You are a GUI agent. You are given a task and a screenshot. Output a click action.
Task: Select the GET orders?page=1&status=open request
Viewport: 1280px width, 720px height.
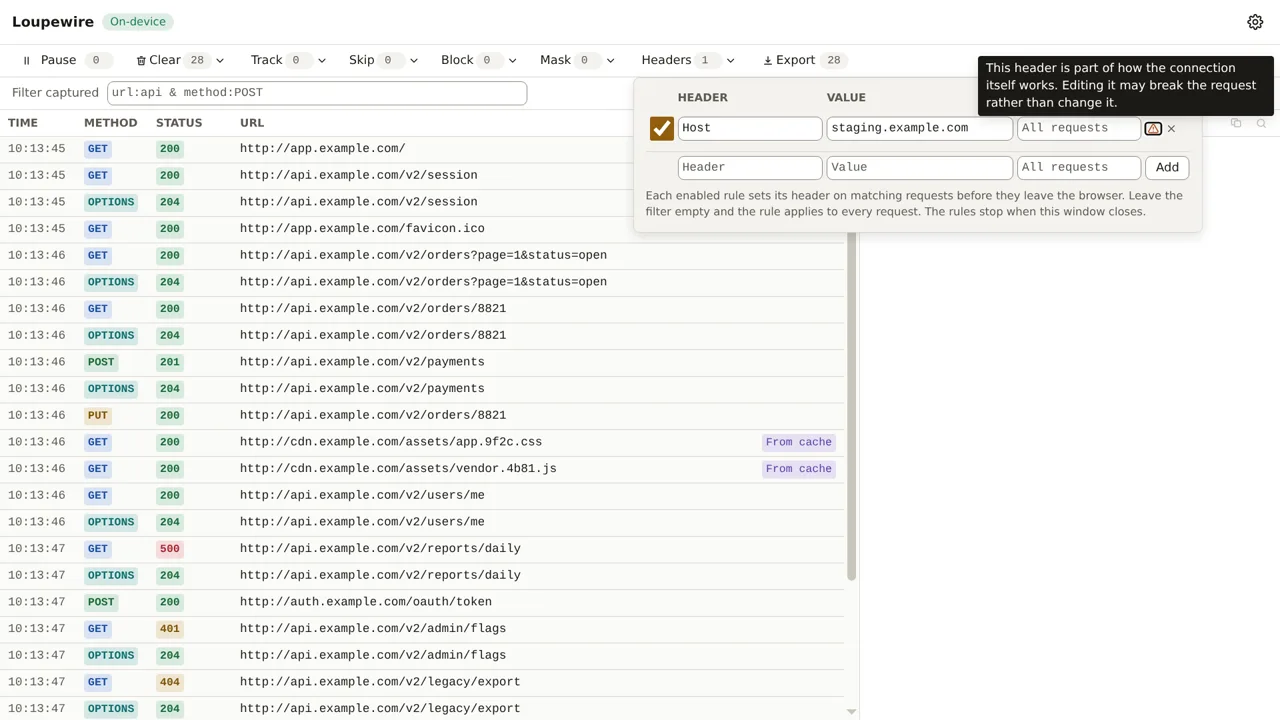(x=422, y=255)
